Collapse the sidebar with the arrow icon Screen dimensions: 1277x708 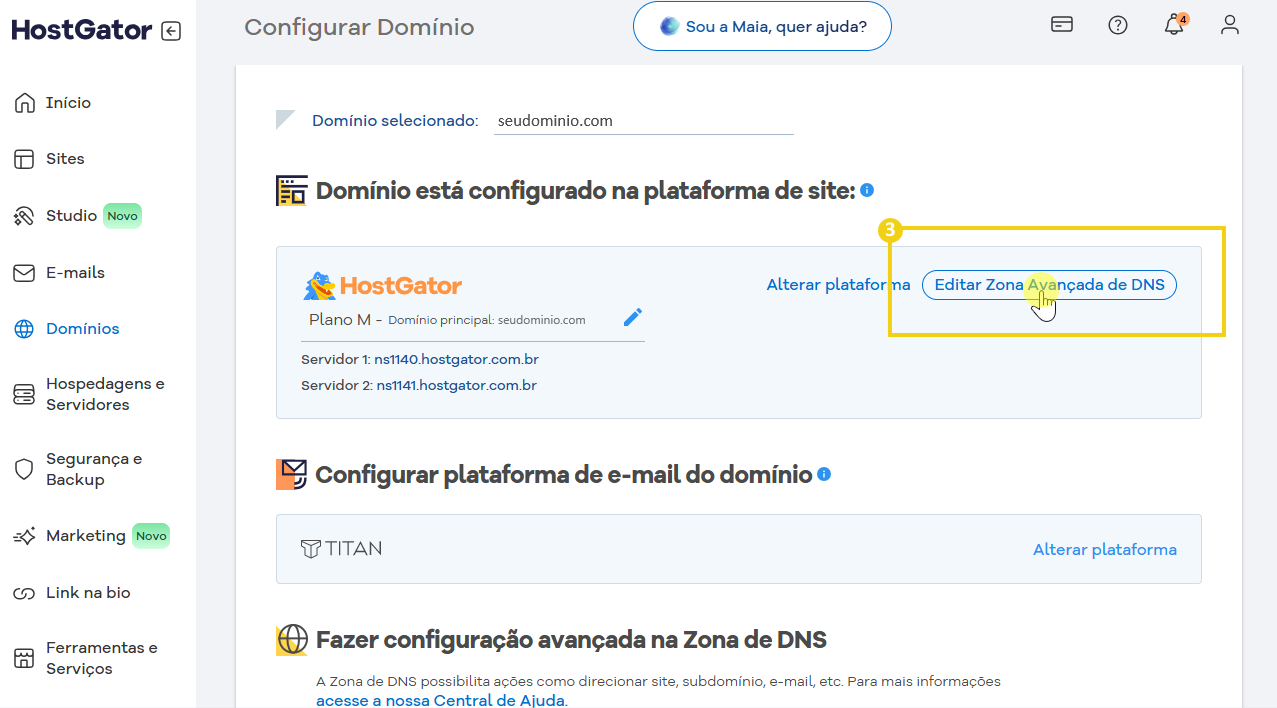(x=171, y=31)
